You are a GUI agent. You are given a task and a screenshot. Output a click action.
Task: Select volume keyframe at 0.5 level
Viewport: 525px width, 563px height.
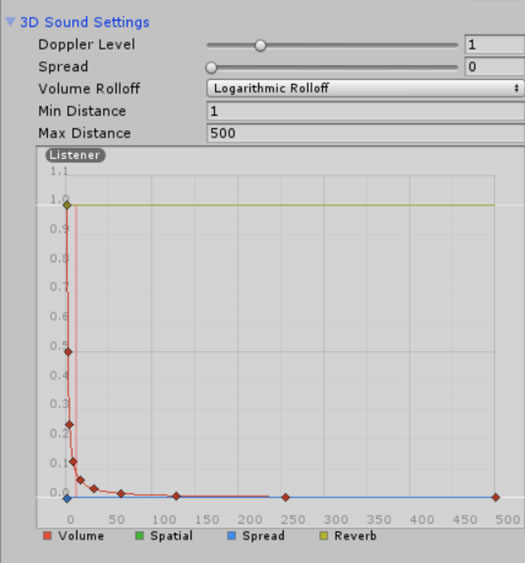(x=68, y=352)
